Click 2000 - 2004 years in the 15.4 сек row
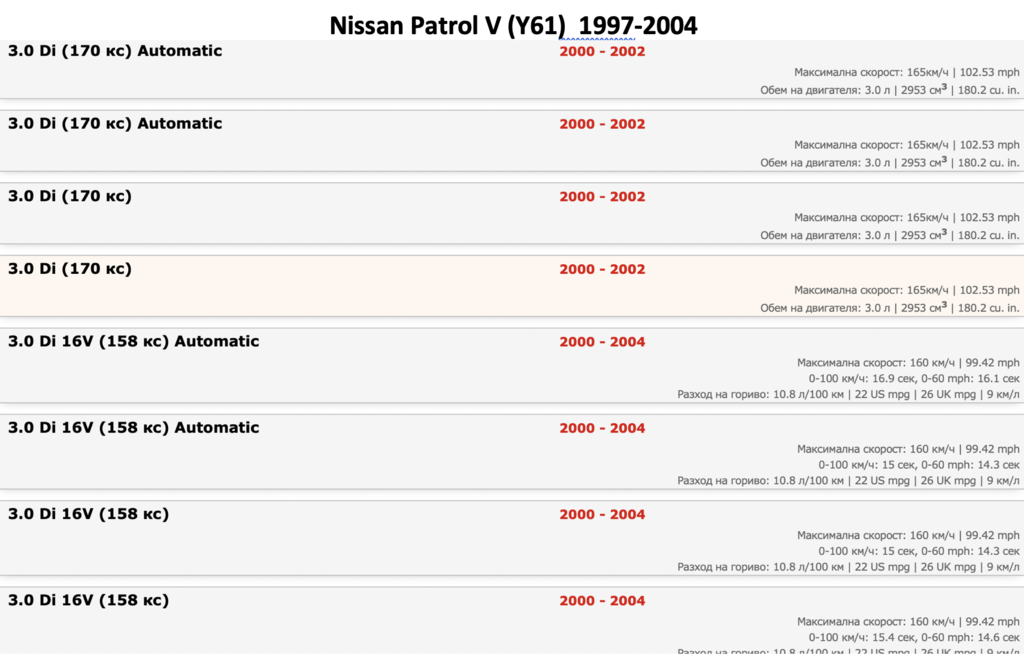1024x658 pixels. (x=602, y=601)
